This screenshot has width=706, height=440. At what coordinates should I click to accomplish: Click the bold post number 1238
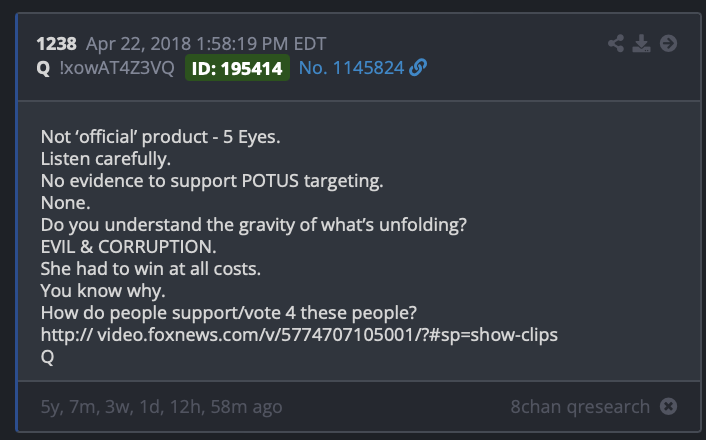(x=56, y=44)
